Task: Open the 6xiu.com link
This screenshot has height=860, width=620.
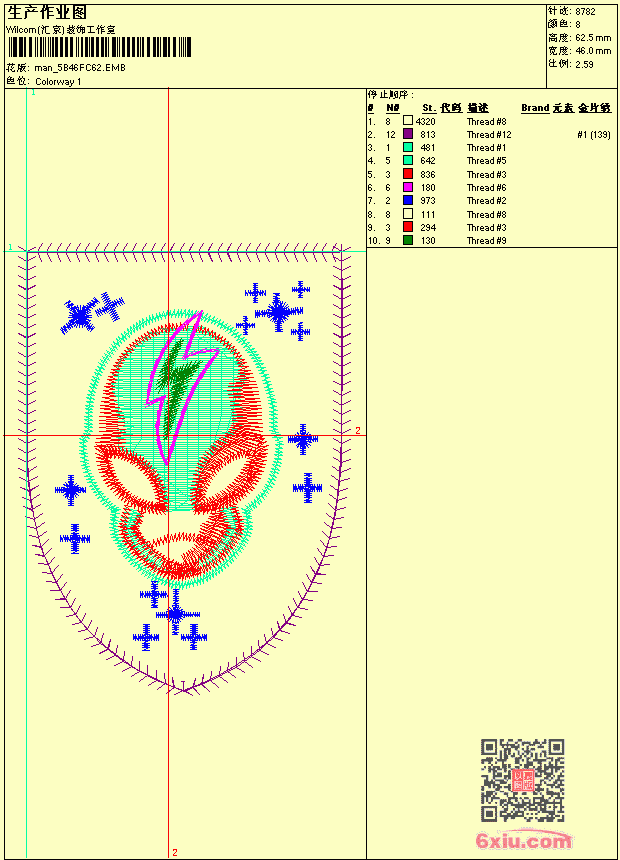Action: tap(524, 839)
